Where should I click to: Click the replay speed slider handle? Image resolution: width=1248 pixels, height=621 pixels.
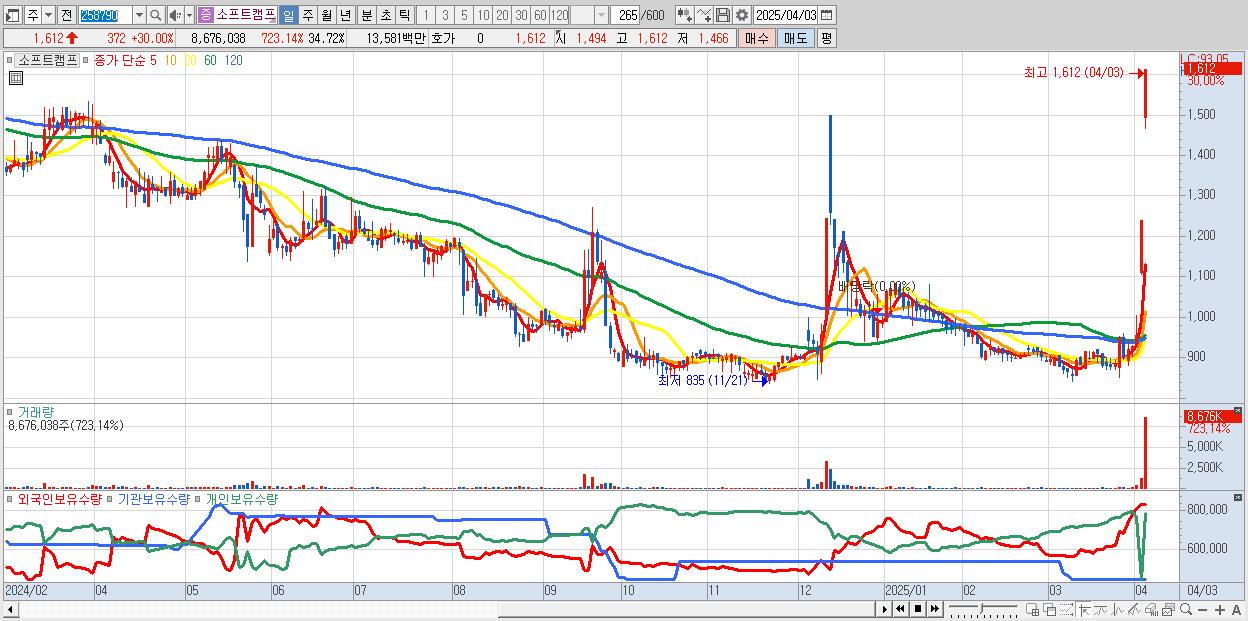pos(981,608)
